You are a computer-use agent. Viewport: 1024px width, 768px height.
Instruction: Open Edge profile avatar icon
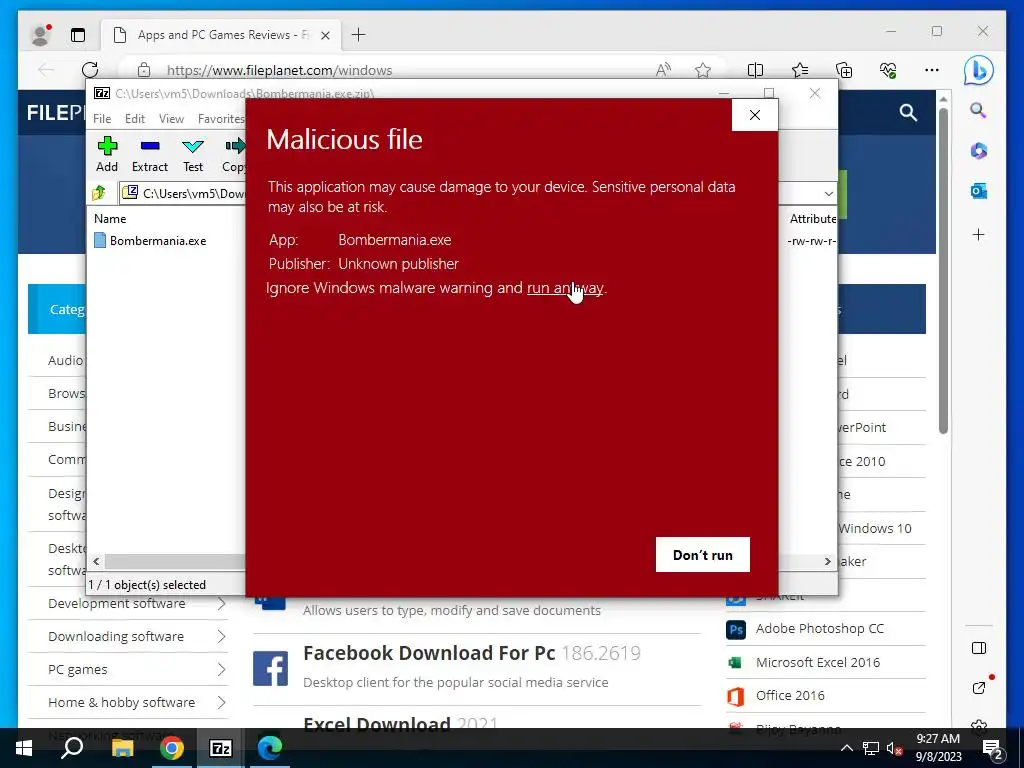pos(41,35)
